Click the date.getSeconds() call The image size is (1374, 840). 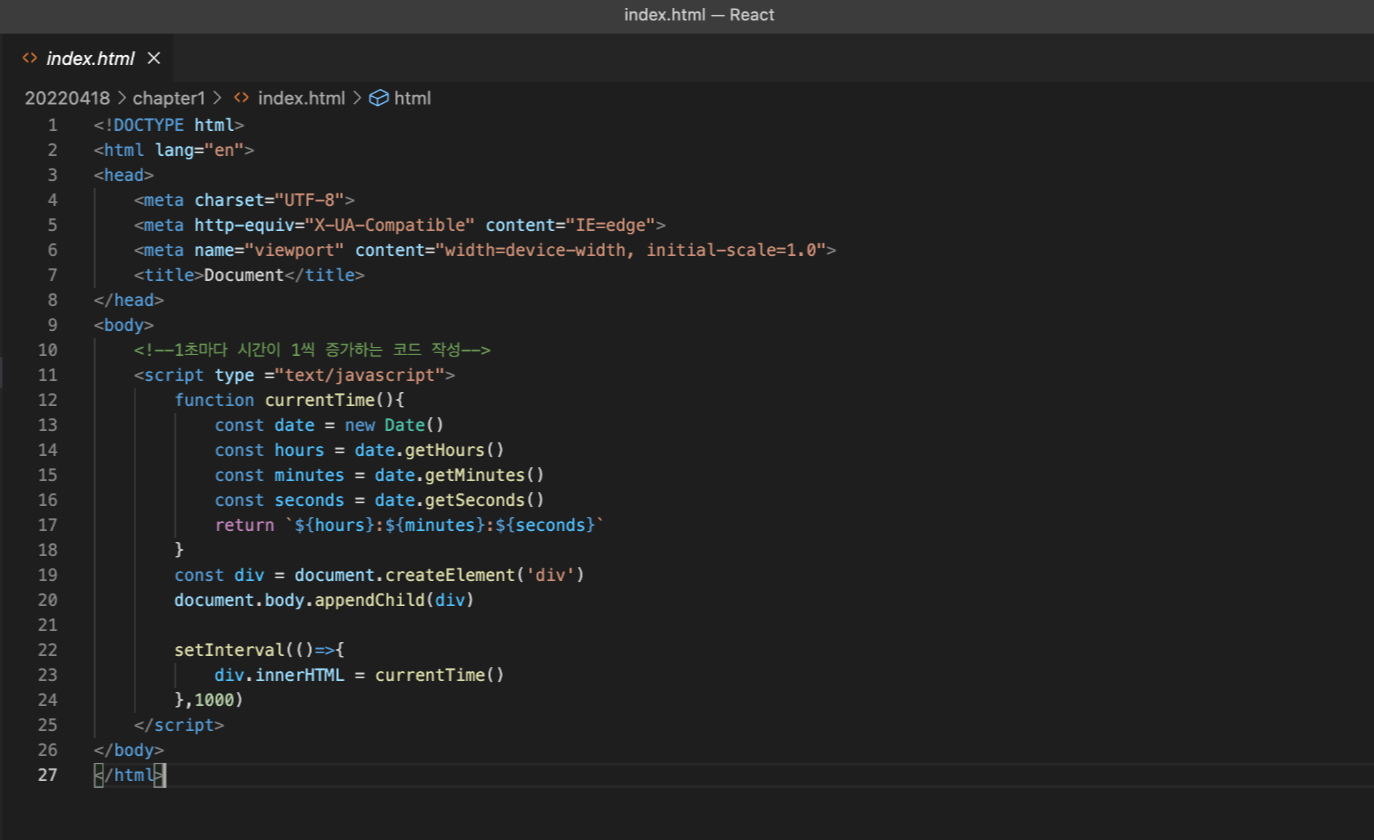pos(460,500)
